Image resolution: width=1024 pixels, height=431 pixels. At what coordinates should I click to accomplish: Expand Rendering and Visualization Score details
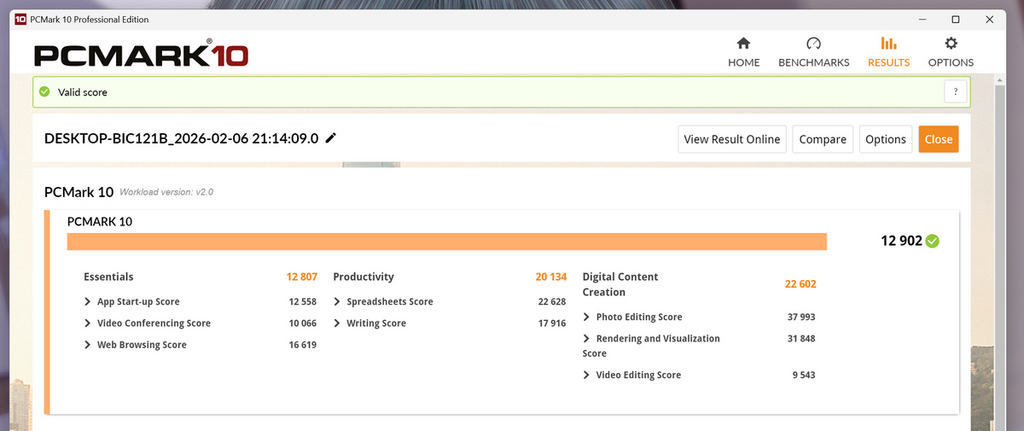586,338
